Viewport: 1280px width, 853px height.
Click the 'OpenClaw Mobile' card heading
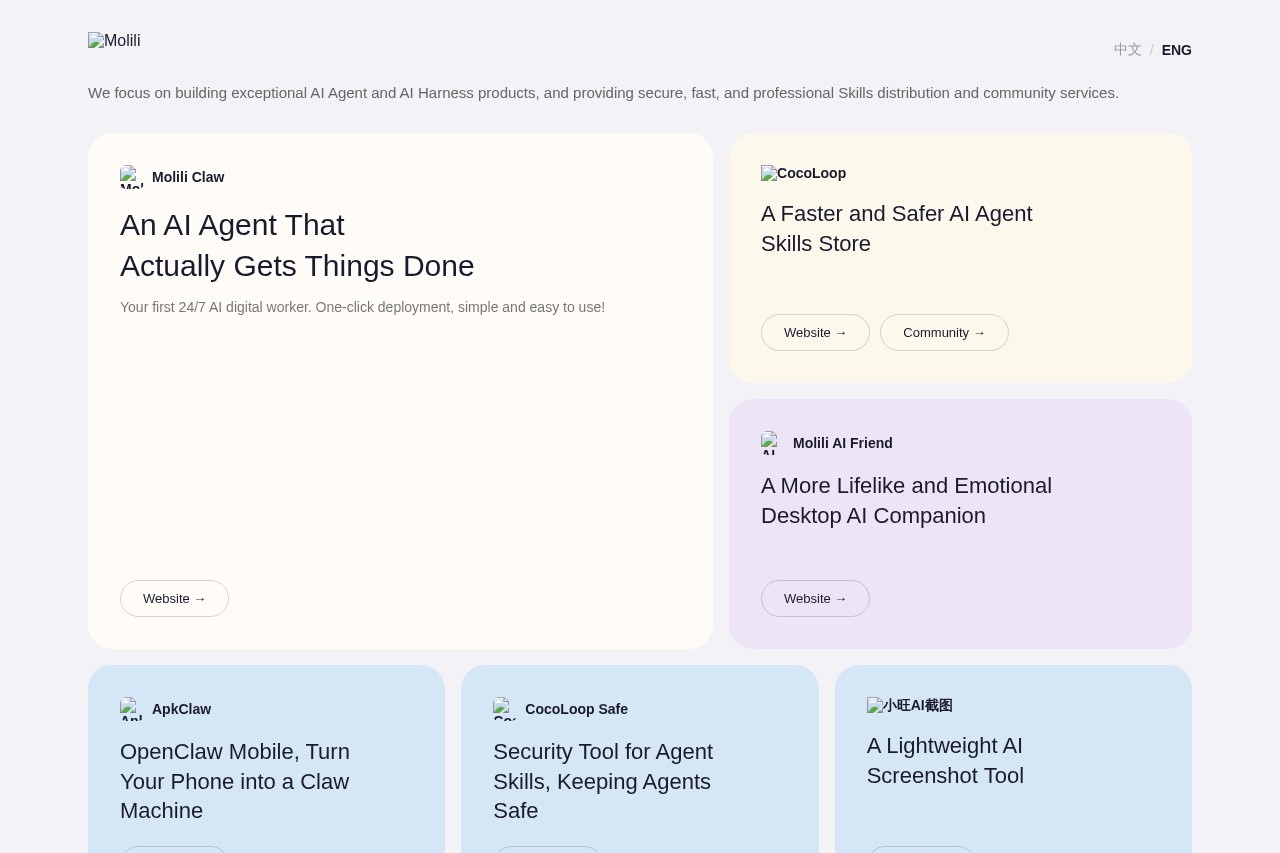pyautogui.click(x=235, y=780)
